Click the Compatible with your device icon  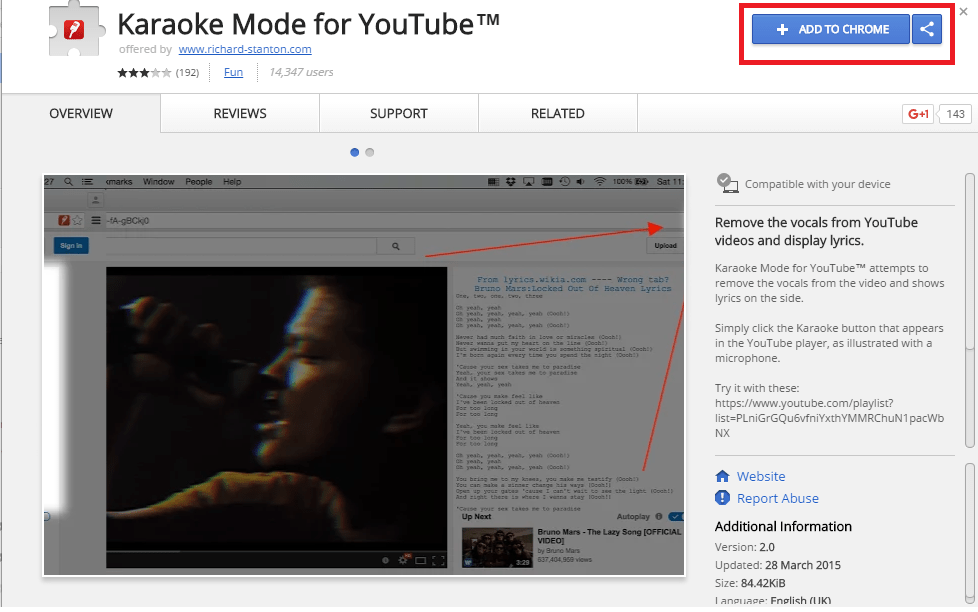click(727, 183)
